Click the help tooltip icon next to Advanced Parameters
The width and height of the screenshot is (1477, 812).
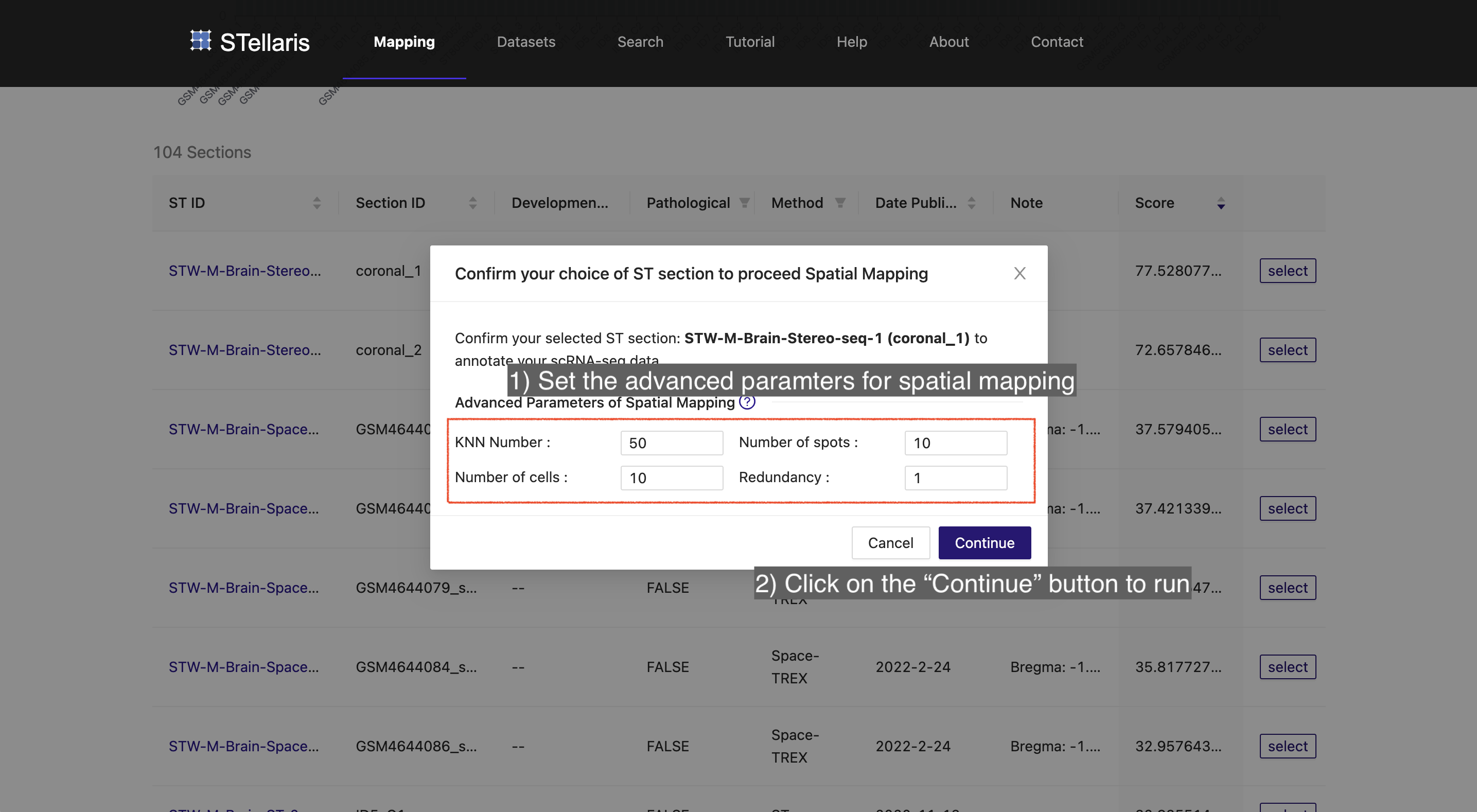[x=747, y=401]
